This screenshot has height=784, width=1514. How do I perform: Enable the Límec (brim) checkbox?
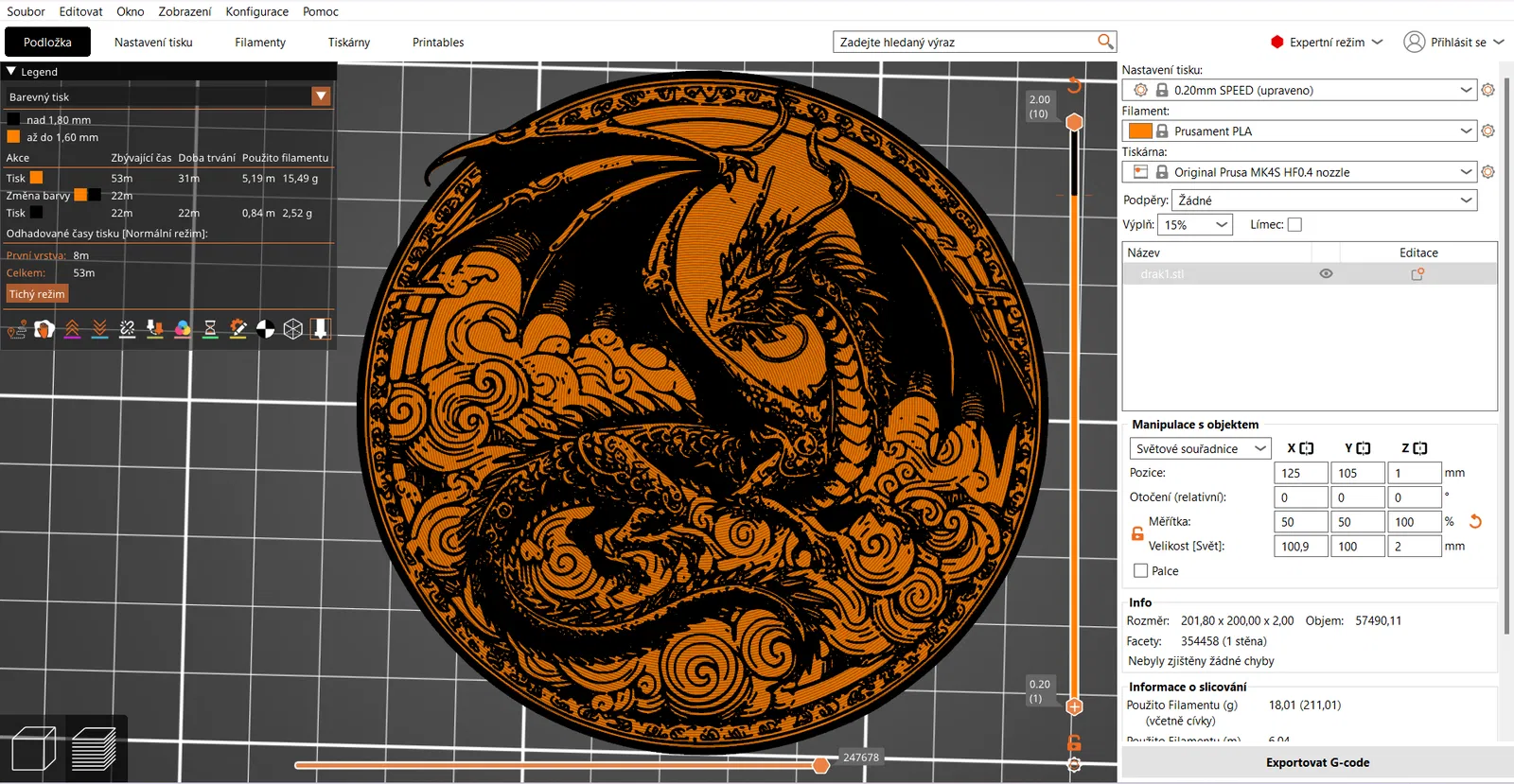pyautogui.click(x=1294, y=224)
